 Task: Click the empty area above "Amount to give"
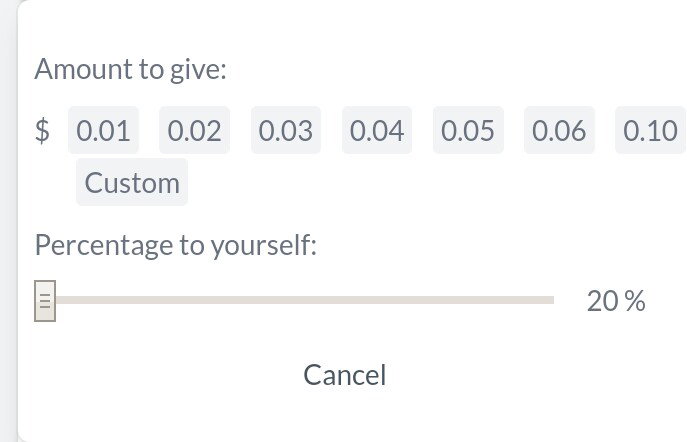(x=351, y=26)
